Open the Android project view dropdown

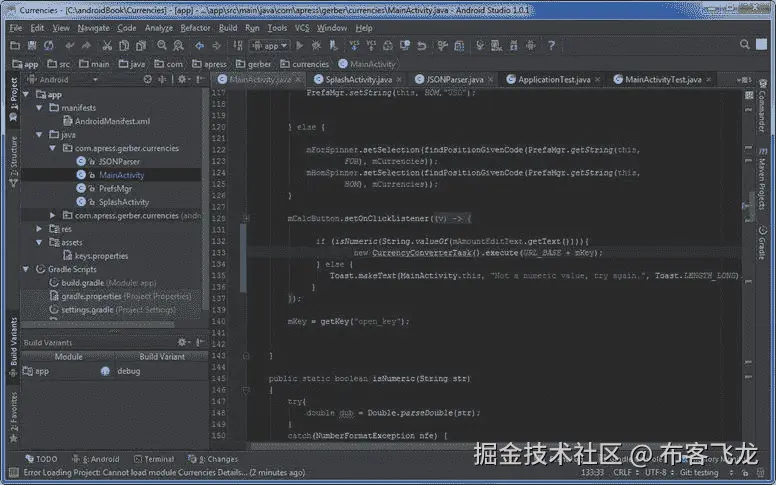62,79
